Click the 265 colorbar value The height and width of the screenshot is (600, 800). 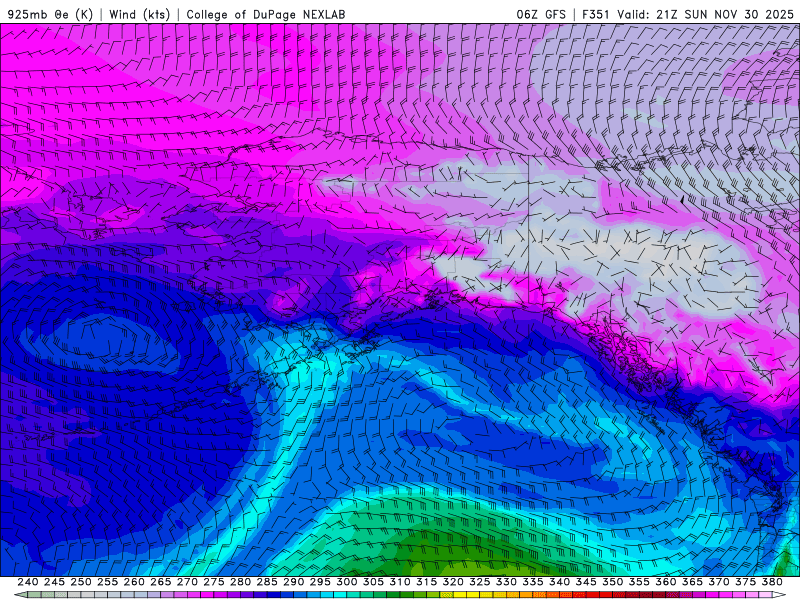pyautogui.click(x=161, y=582)
